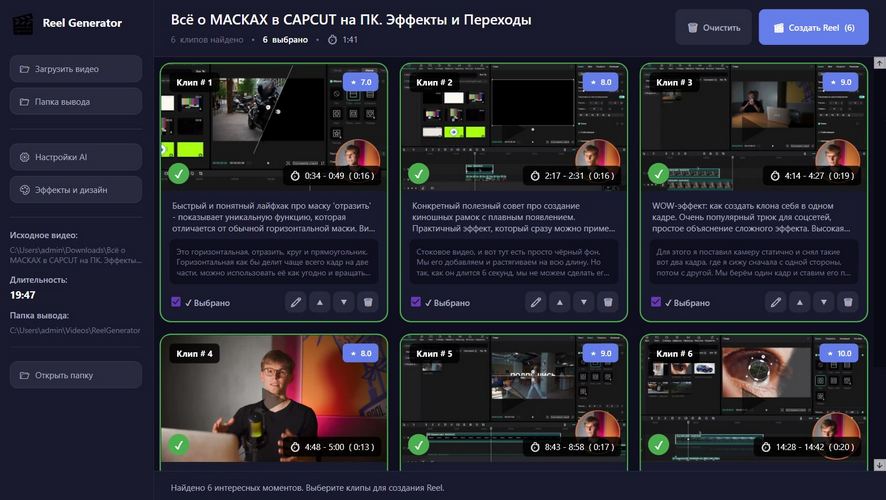Viewport: 886px width, 500px height.
Task: Click the transcript text box in Клип #2
Action: pyautogui.click(x=514, y=262)
